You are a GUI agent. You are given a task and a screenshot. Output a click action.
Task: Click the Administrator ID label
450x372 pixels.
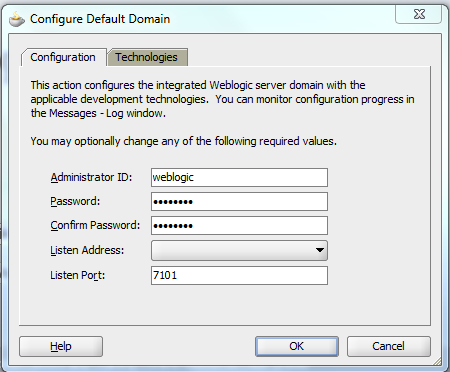point(91,177)
